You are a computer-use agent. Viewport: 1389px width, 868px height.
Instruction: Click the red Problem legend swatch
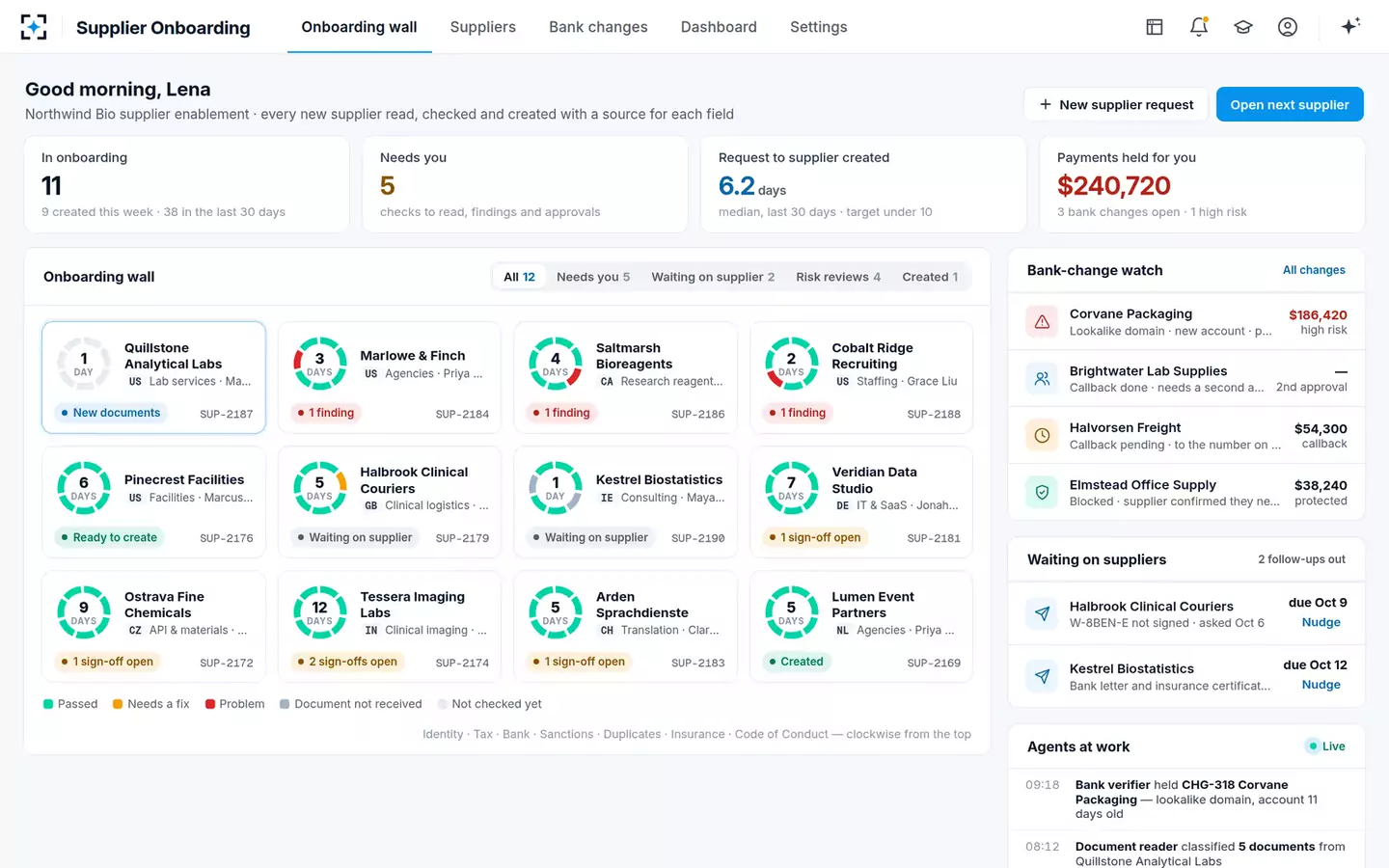(x=210, y=704)
